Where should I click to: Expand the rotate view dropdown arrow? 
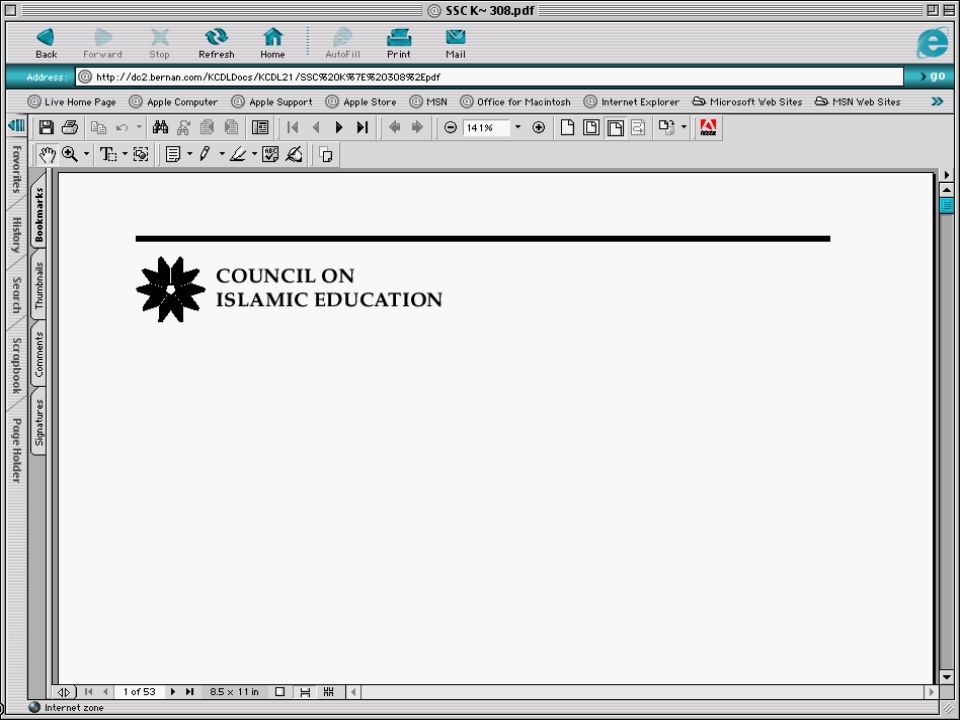pyautogui.click(x=684, y=127)
